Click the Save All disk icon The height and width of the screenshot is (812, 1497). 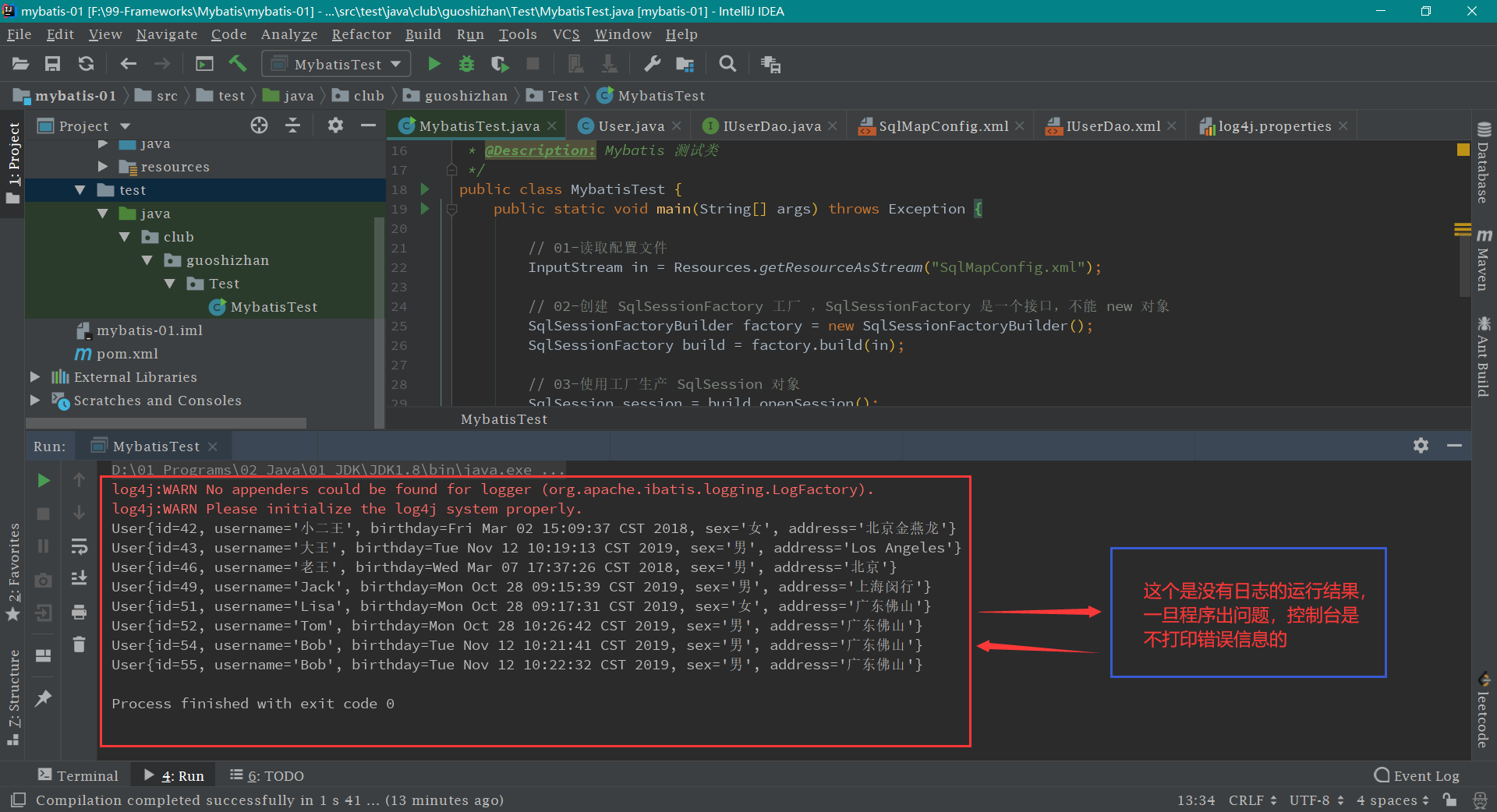click(x=53, y=64)
